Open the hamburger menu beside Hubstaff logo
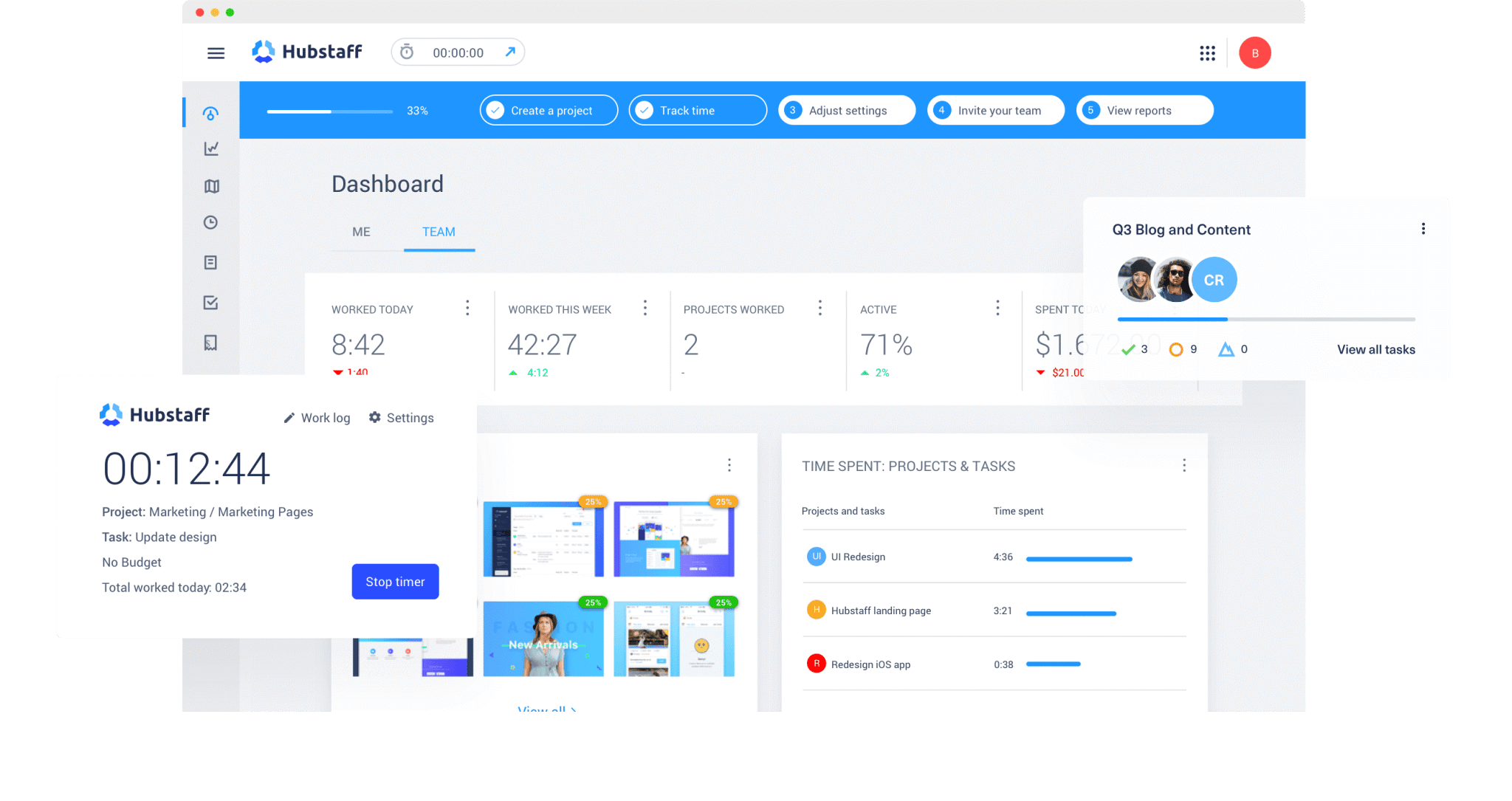 click(215, 52)
